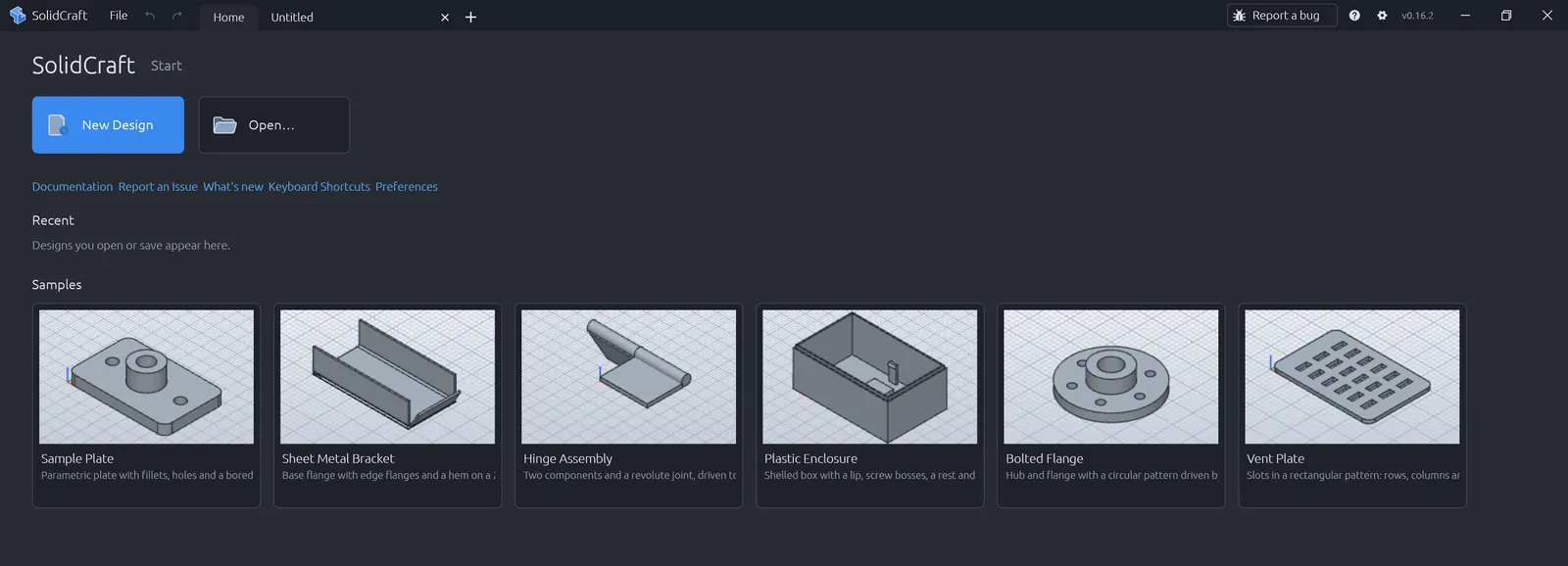This screenshot has width=1568, height=566.
Task: Click the Samples section heading
Action: point(57,285)
